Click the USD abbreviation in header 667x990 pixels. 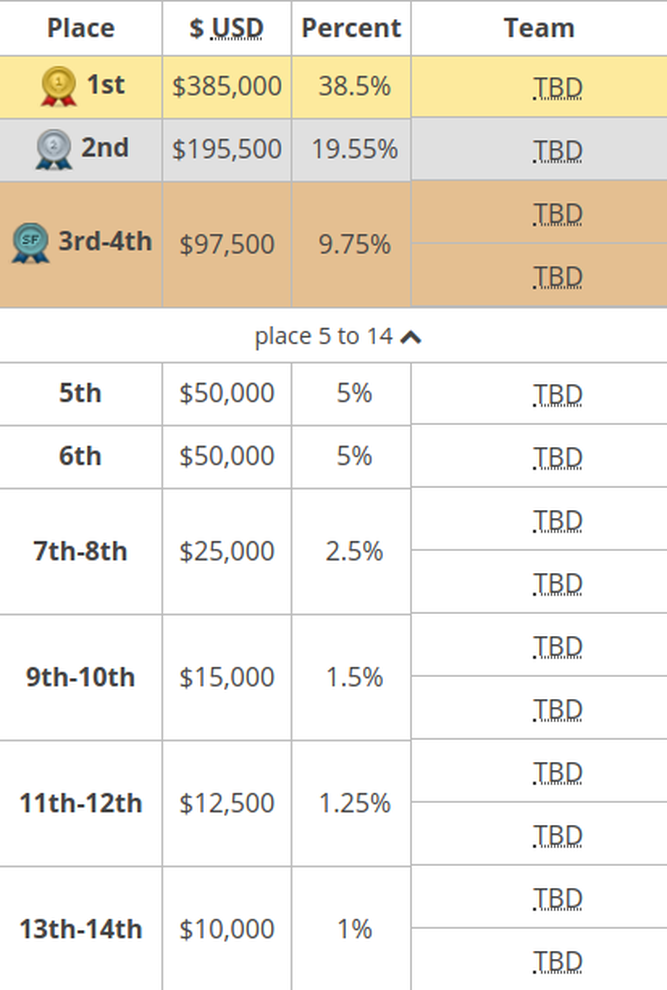(237, 28)
